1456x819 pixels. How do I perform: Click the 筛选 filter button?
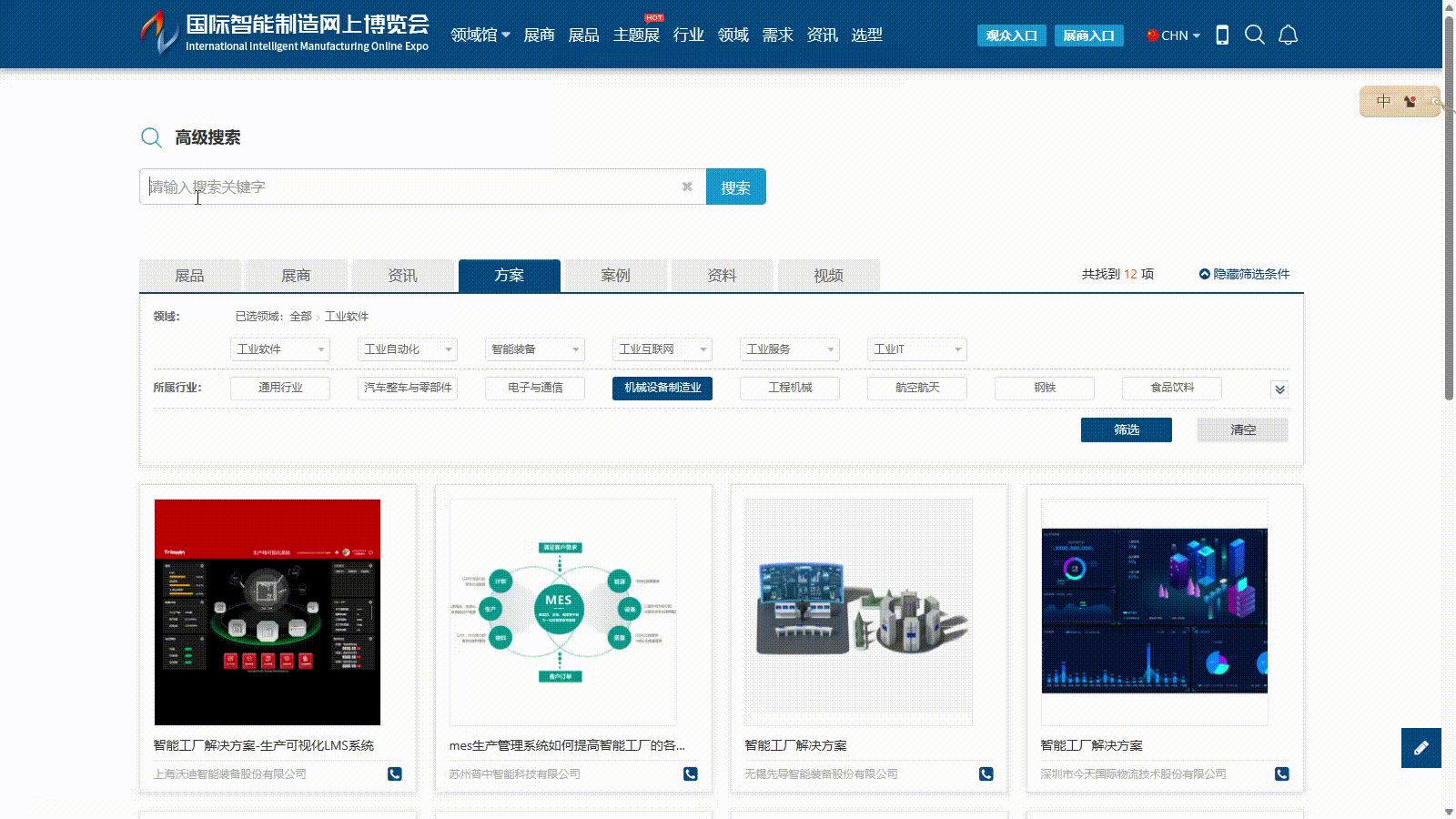(x=1126, y=430)
